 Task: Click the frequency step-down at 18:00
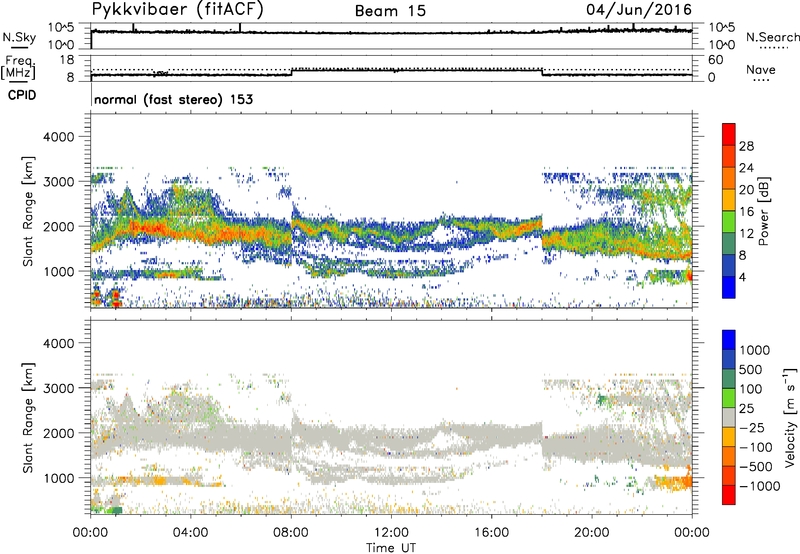point(542,72)
